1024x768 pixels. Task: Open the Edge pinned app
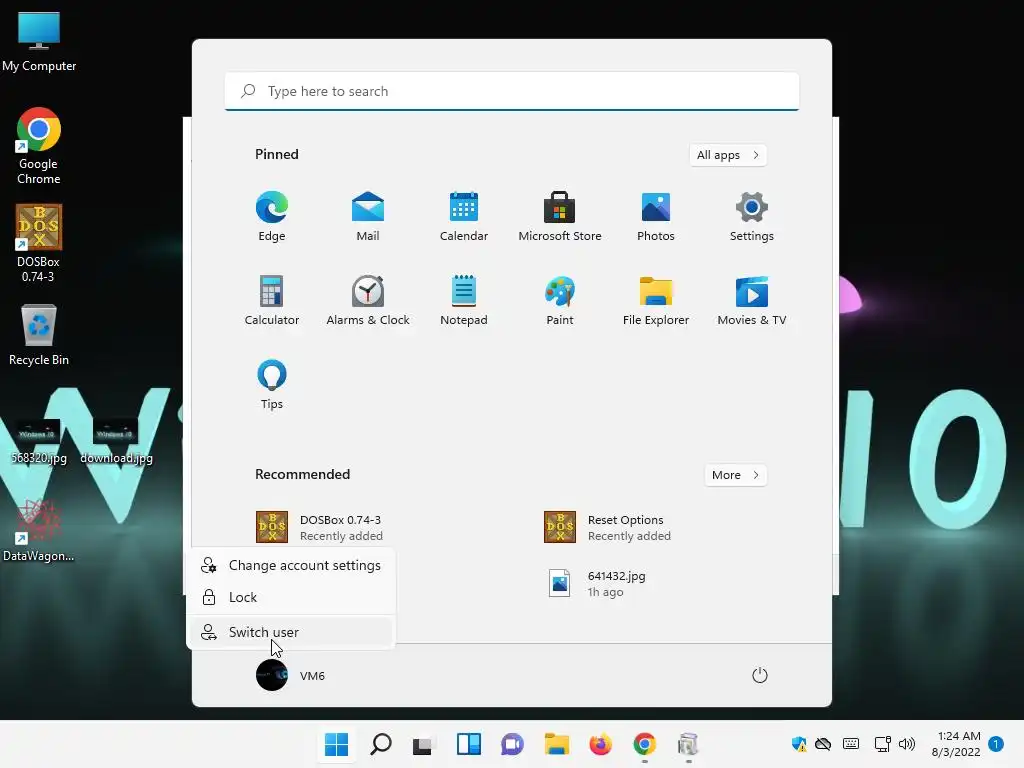point(272,216)
